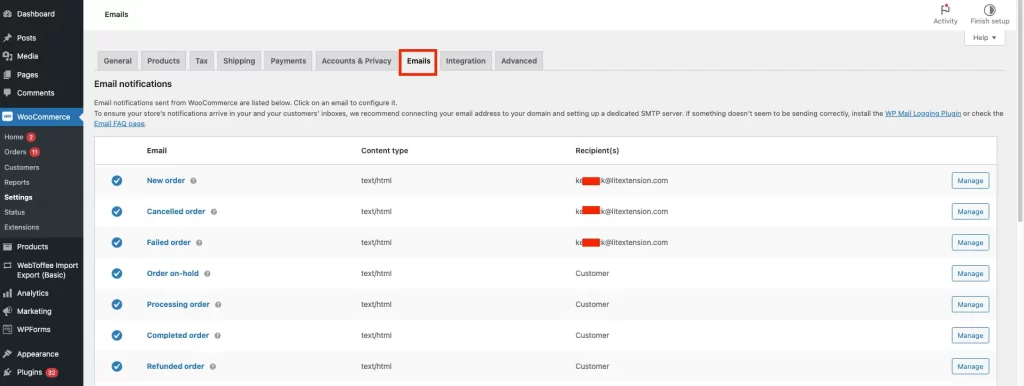Open Extensions submenu item
The width and height of the screenshot is (1024, 386).
(22, 227)
